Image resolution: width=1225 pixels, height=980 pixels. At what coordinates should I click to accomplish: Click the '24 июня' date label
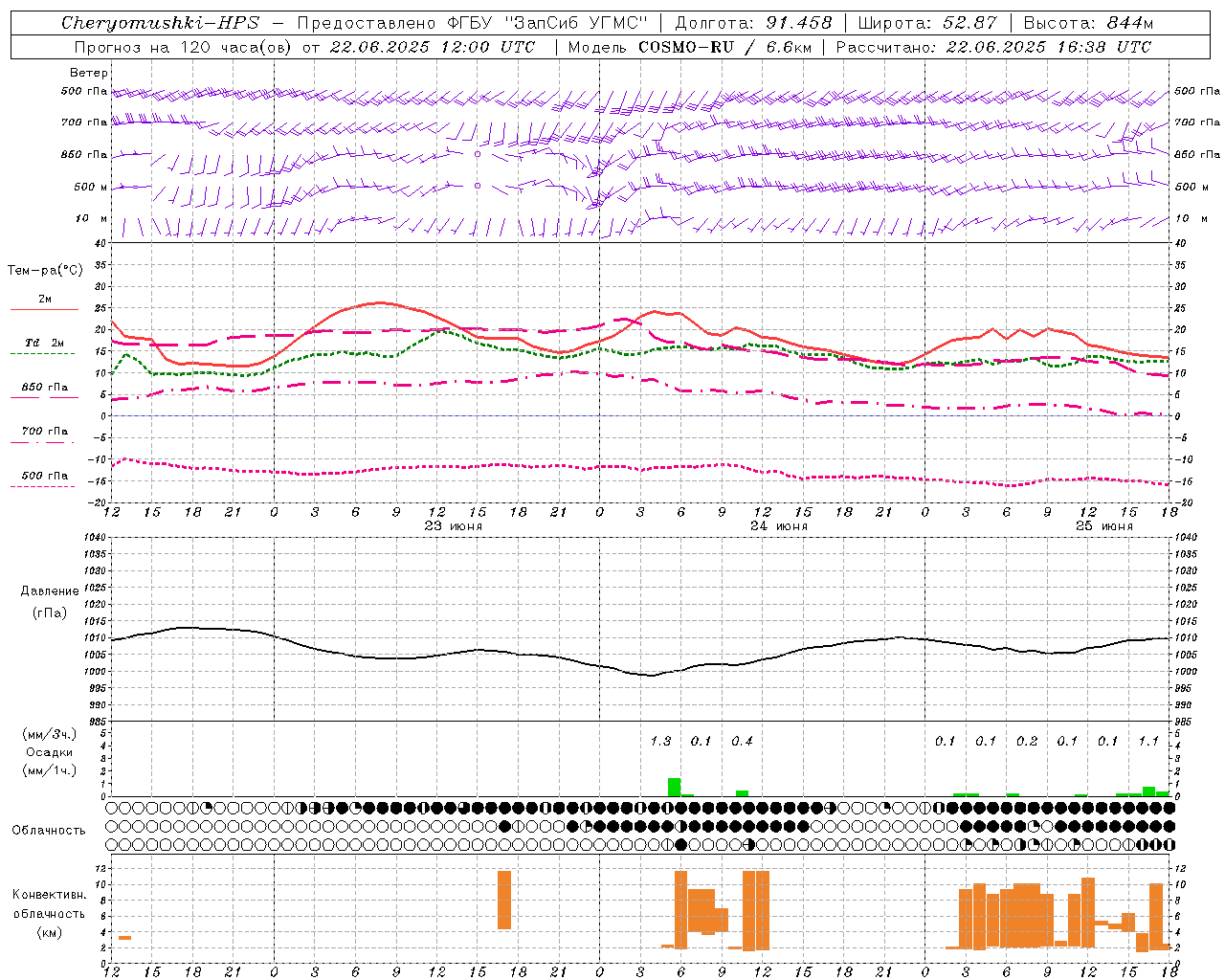pos(778,526)
